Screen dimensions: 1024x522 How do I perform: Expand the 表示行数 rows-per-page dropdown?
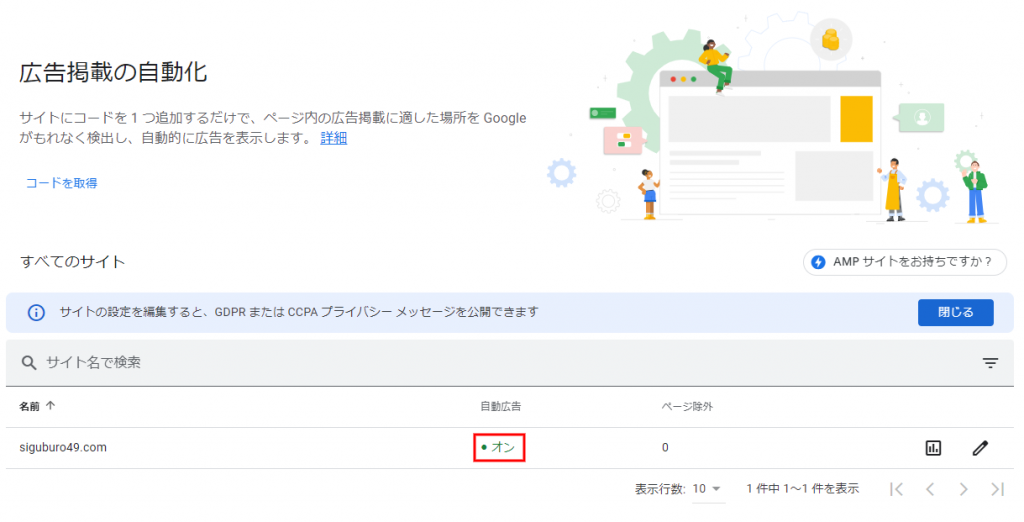[x=708, y=489]
